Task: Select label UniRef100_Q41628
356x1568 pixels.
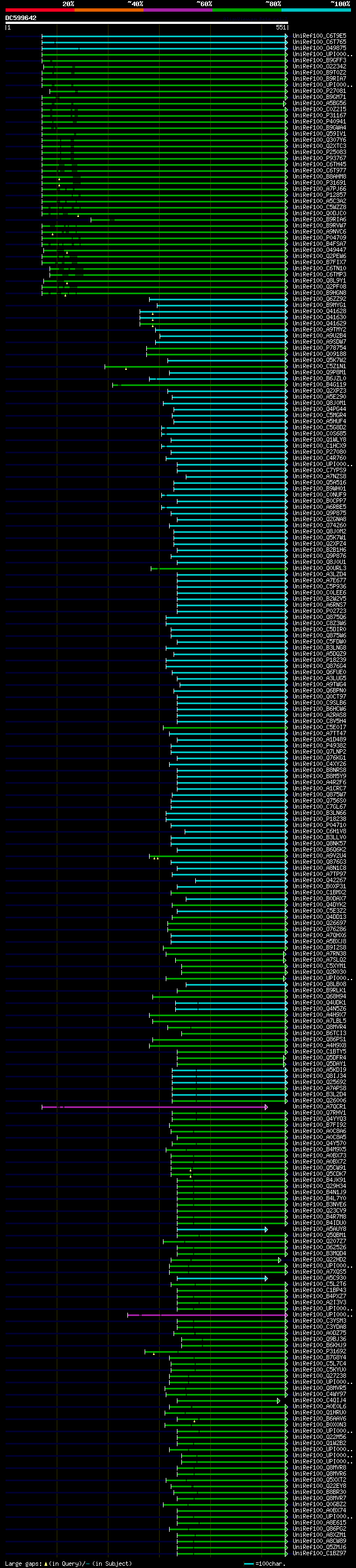Action: [319, 311]
